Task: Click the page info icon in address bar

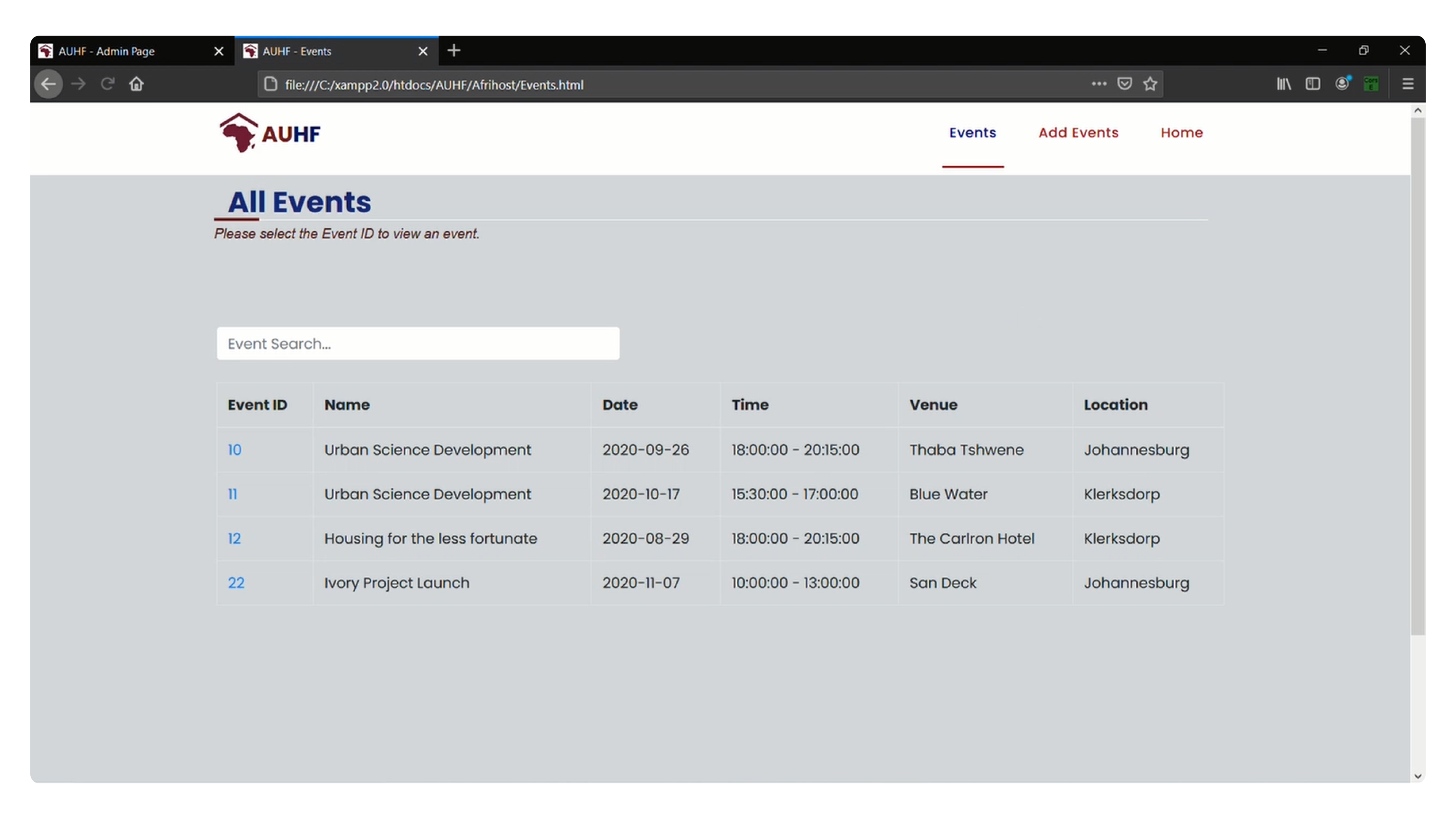Action: pos(271,84)
